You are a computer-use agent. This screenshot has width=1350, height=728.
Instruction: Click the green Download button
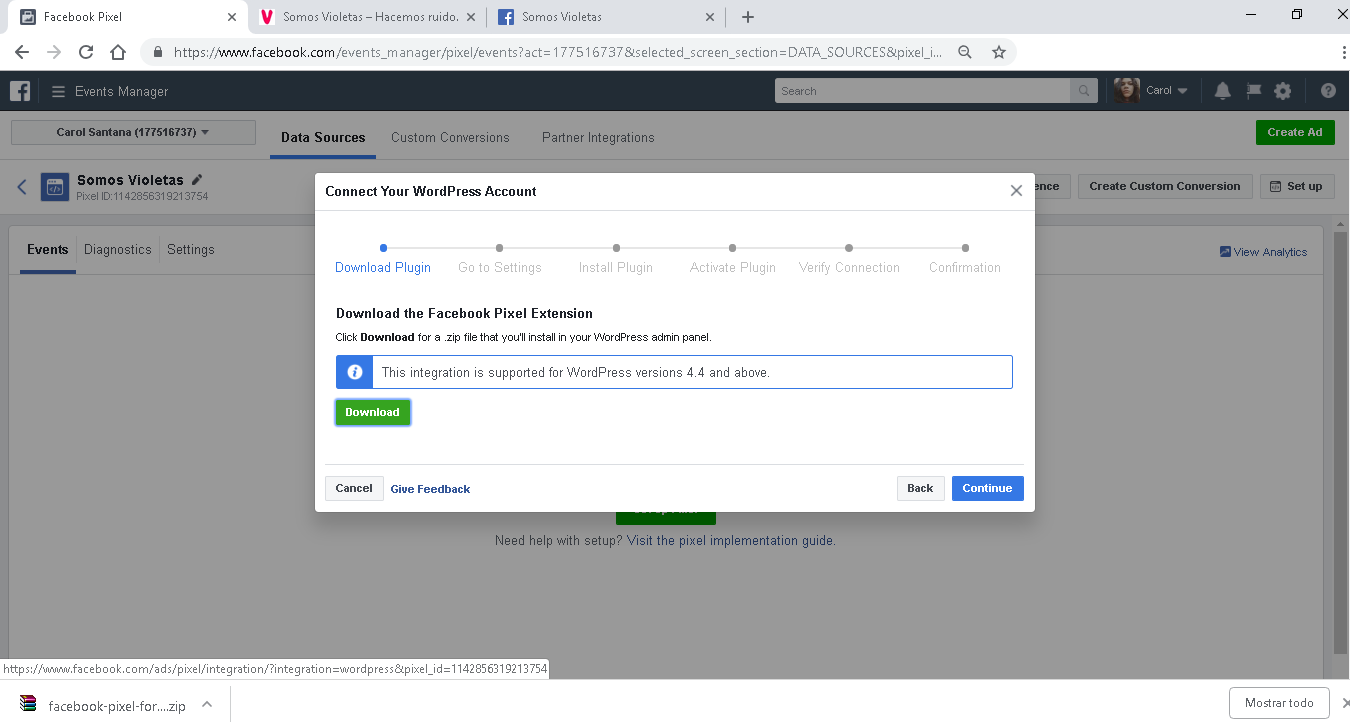(372, 412)
